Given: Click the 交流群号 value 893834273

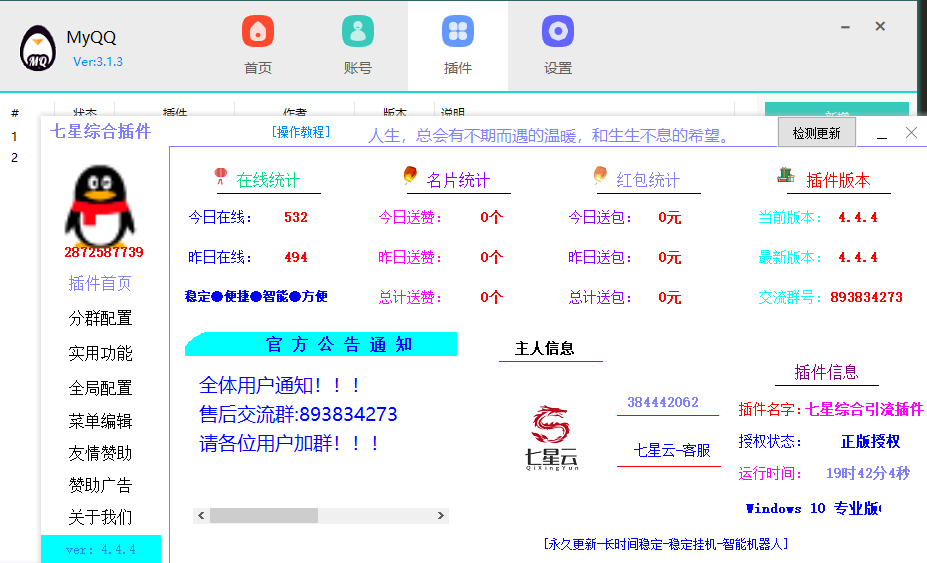Looking at the screenshot, I should coord(866,297).
